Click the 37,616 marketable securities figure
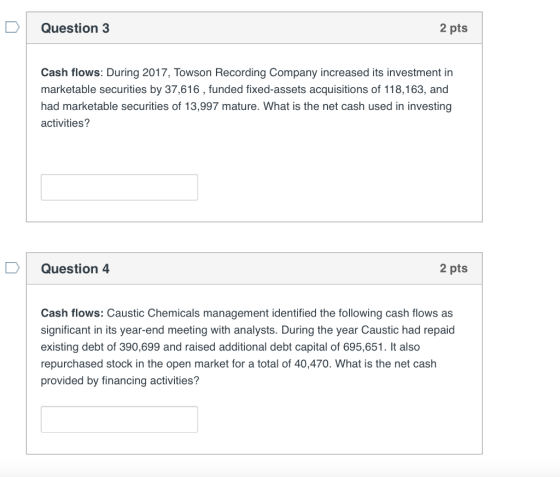The image size is (560, 477). point(182,89)
